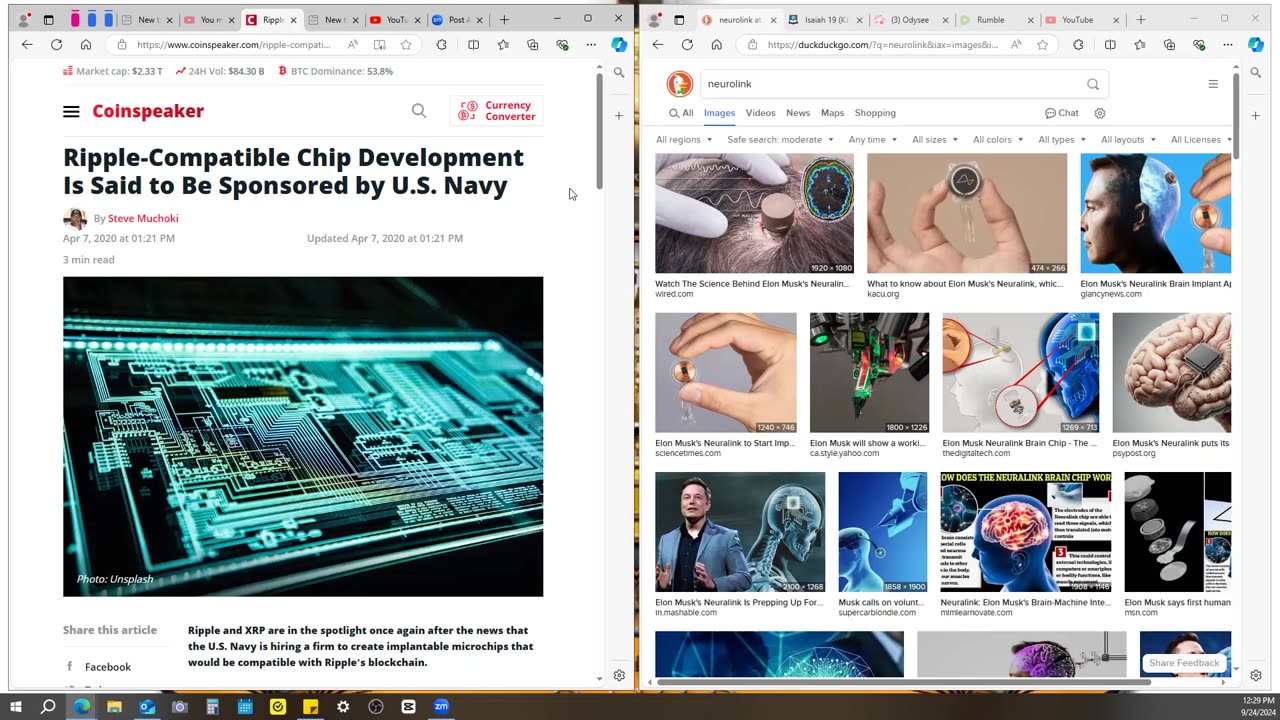Click the Coinspeaker article circuit board image

tap(303, 437)
